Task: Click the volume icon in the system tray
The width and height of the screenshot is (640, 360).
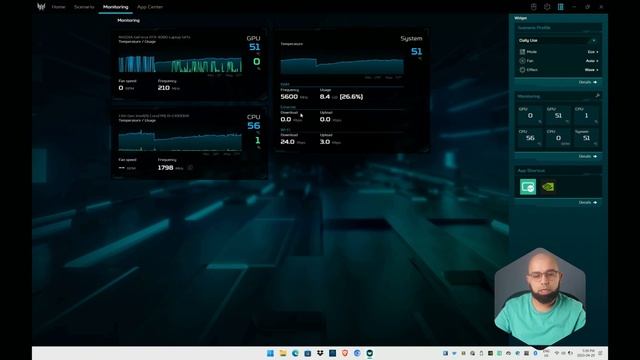Action: pyautogui.click(x=570, y=353)
